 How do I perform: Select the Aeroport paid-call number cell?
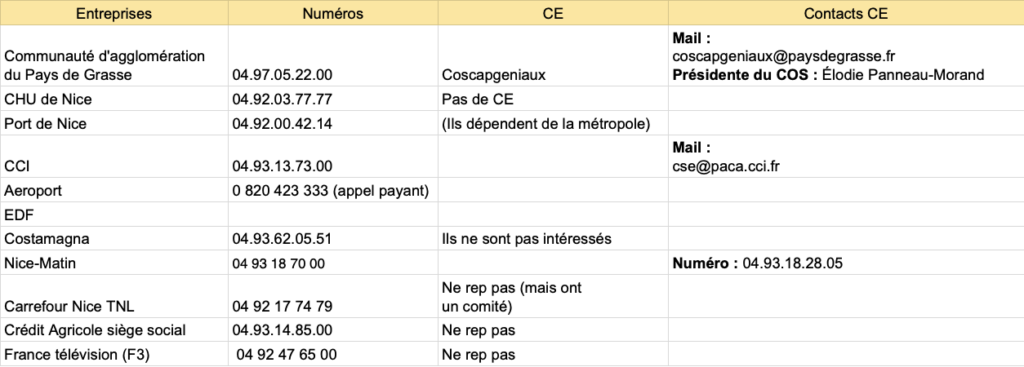[333, 191]
